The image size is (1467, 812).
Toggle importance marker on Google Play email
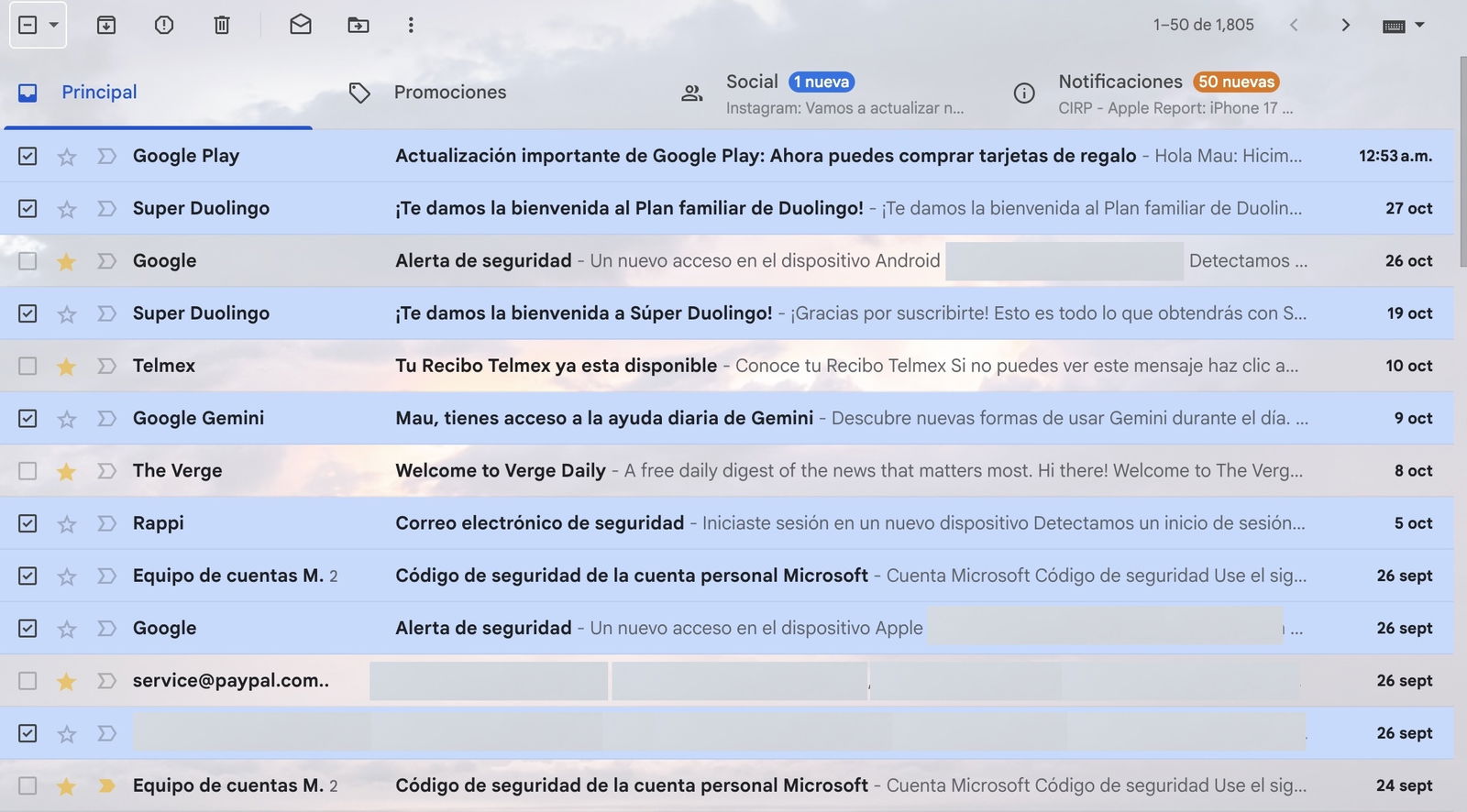coord(106,156)
